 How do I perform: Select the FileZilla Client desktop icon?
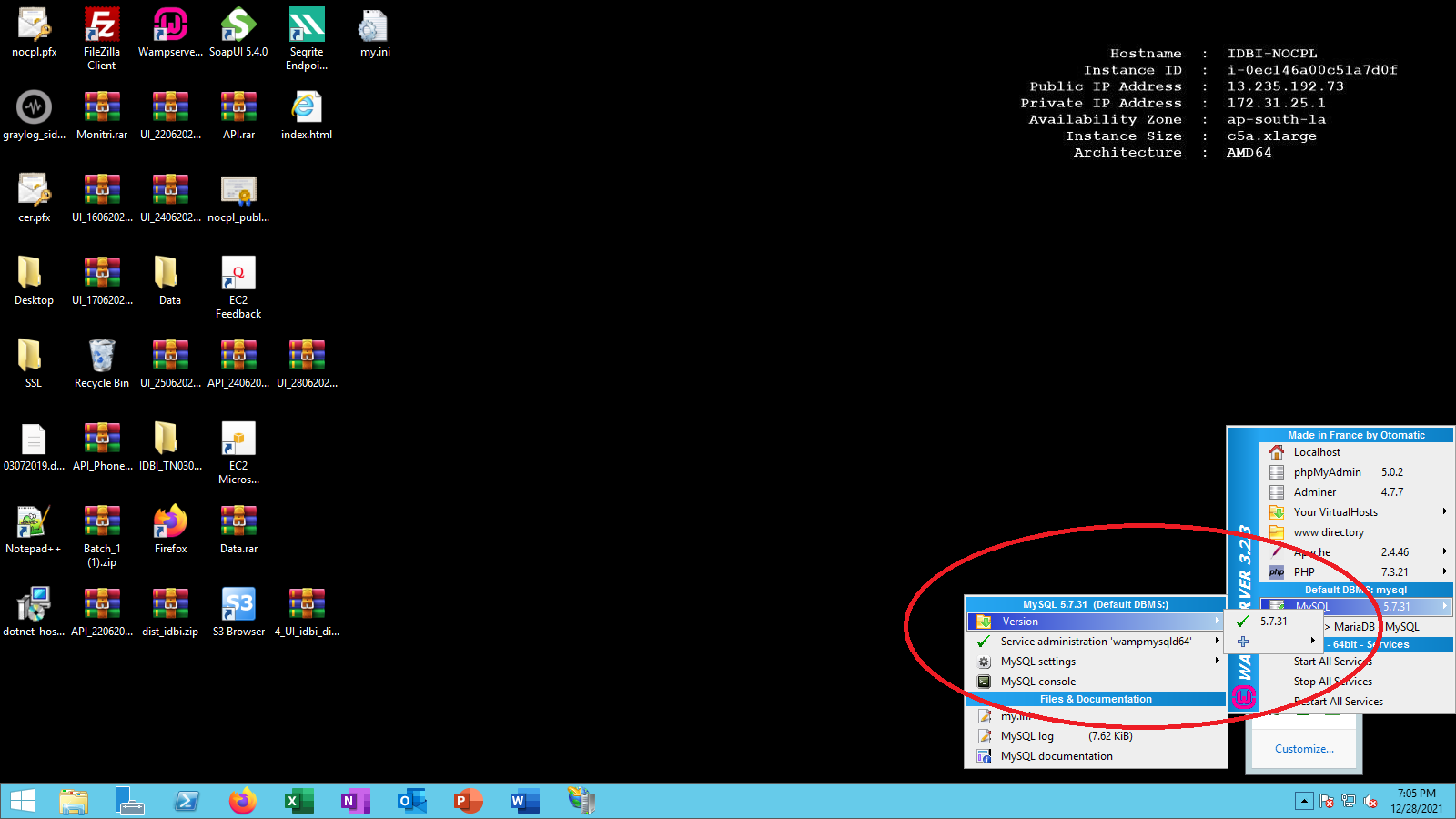pyautogui.click(x=102, y=38)
